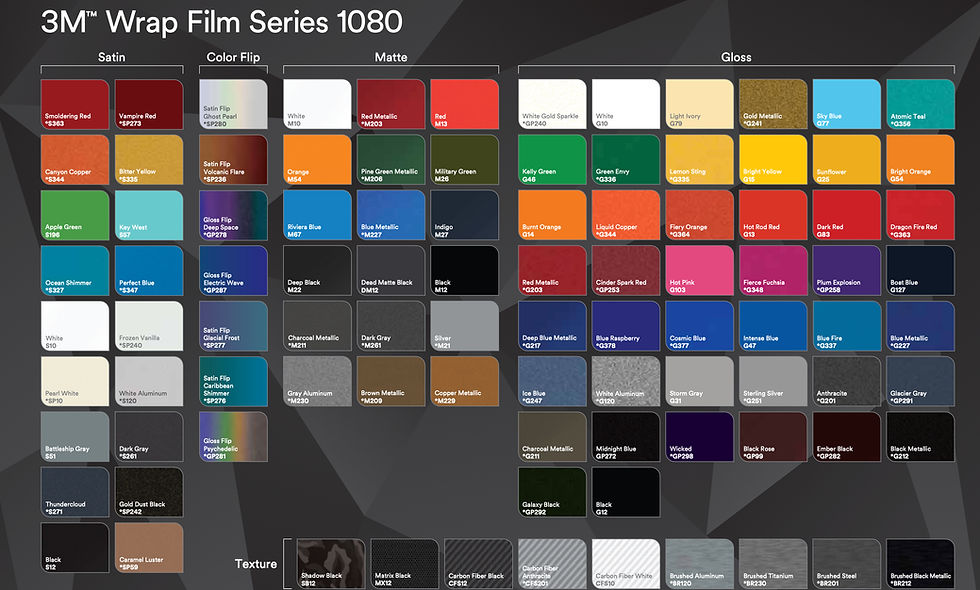Select the Gloss Flip Electric Wave swatch
980x590 pixels.
pos(233,271)
